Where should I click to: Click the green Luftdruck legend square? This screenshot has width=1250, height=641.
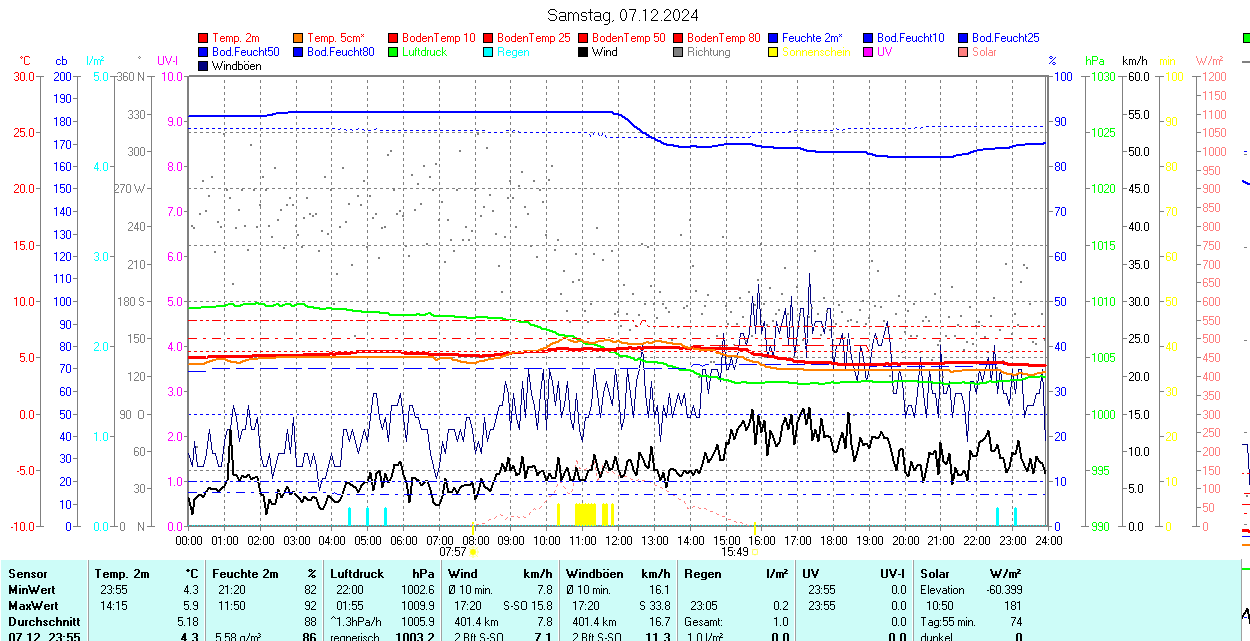pos(394,52)
